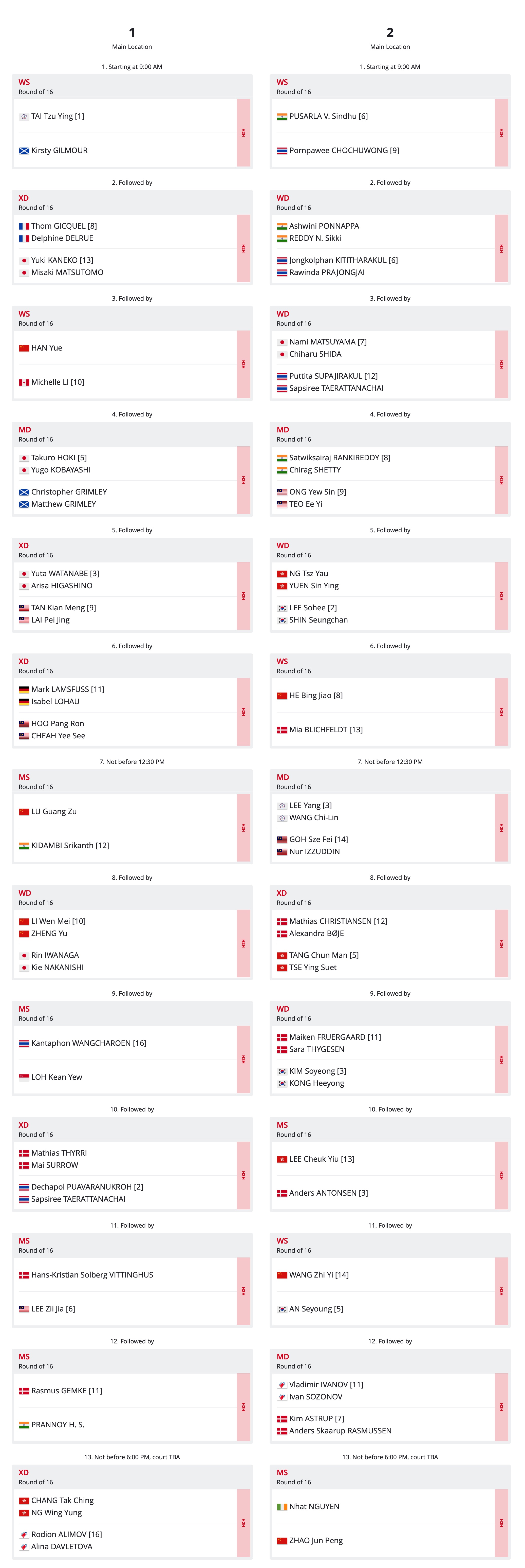Open Anders ANTONSEN [3] player link
525x1568 pixels.
point(329,1193)
